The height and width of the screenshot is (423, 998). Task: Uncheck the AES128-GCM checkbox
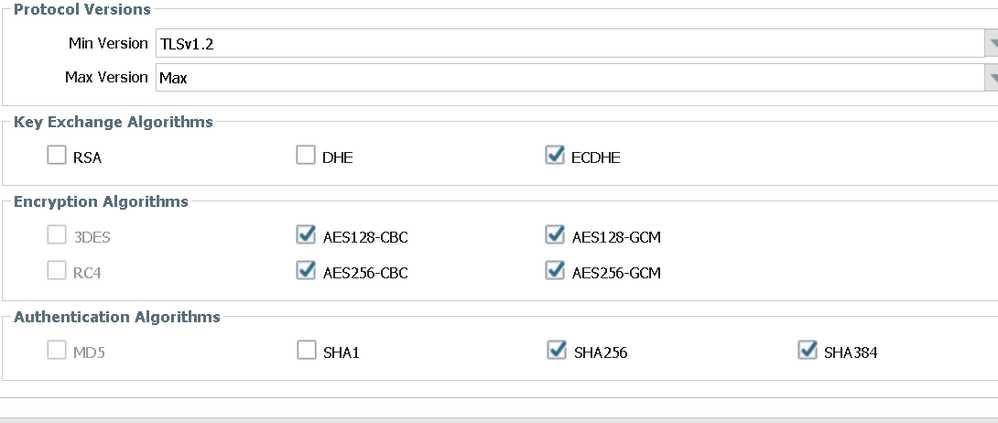[x=556, y=236]
